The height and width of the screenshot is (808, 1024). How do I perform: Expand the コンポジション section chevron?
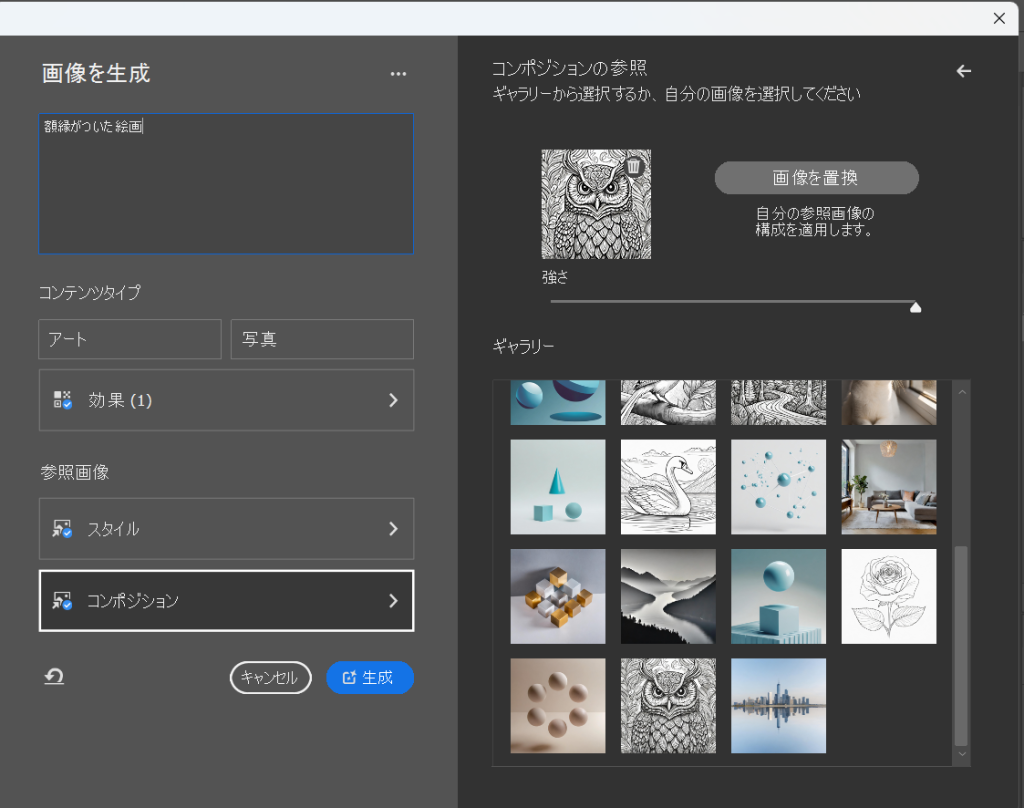(393, 601)
